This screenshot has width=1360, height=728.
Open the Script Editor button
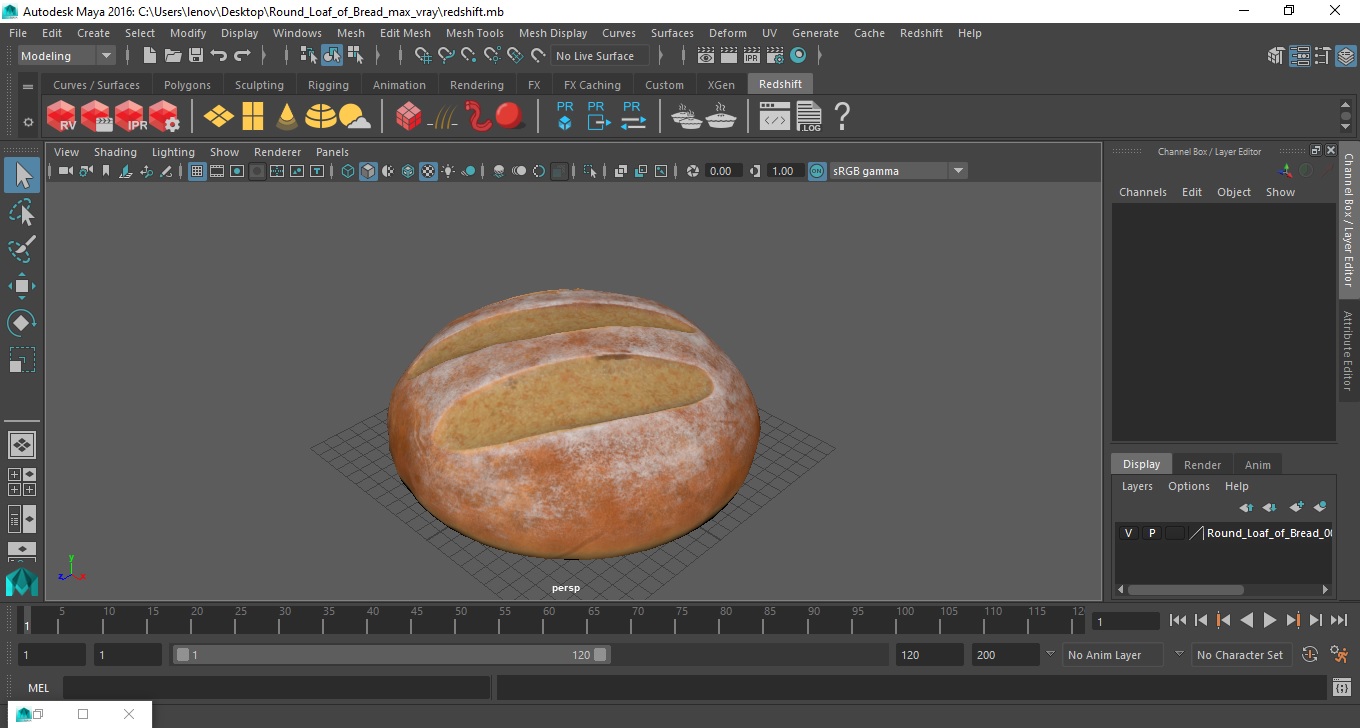coord(1342,688)
